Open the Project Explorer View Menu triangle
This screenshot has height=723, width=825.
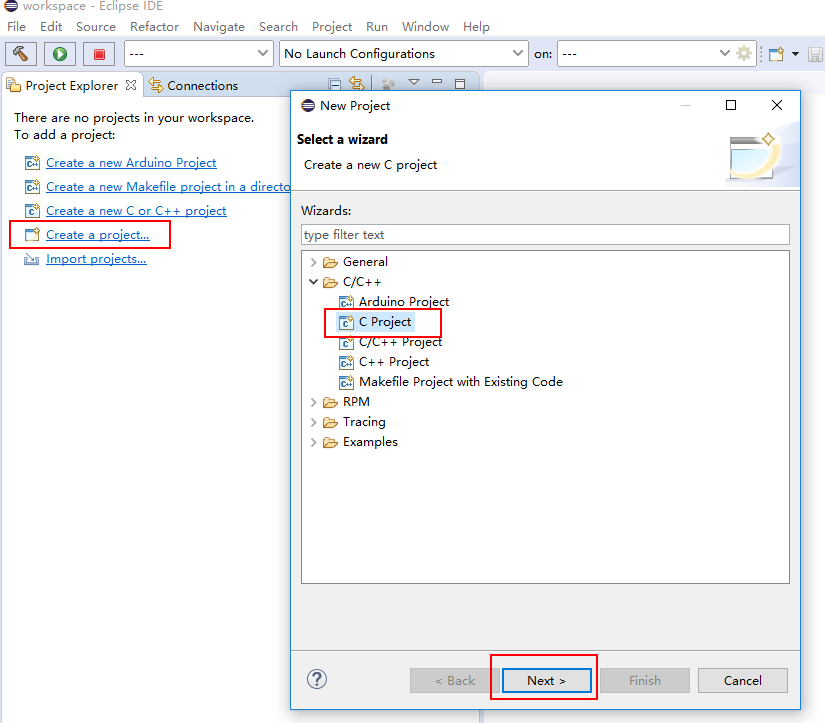pyautogui.click(x=414, y=82)
